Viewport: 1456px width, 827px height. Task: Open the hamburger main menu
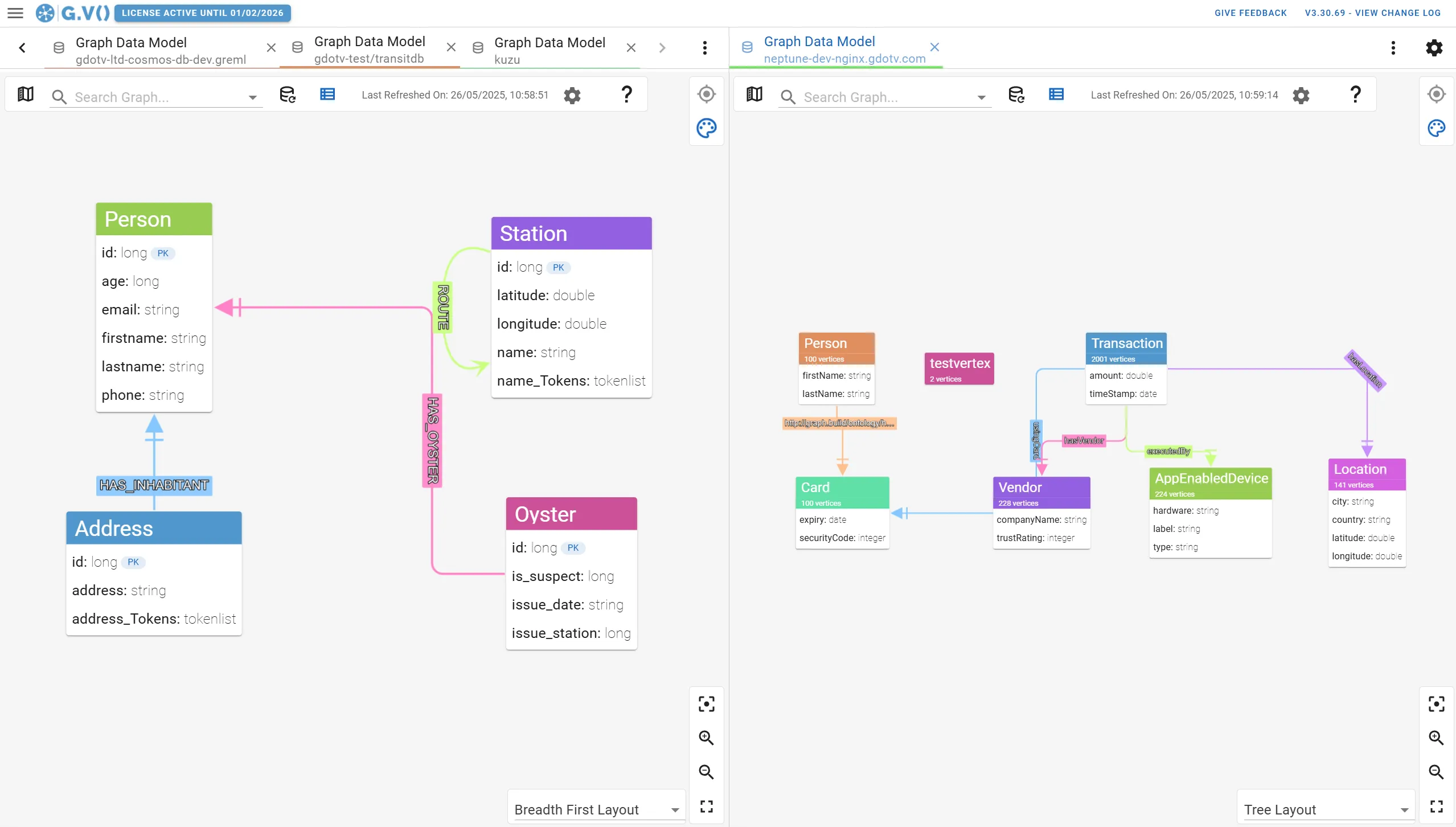coord(15,13)
